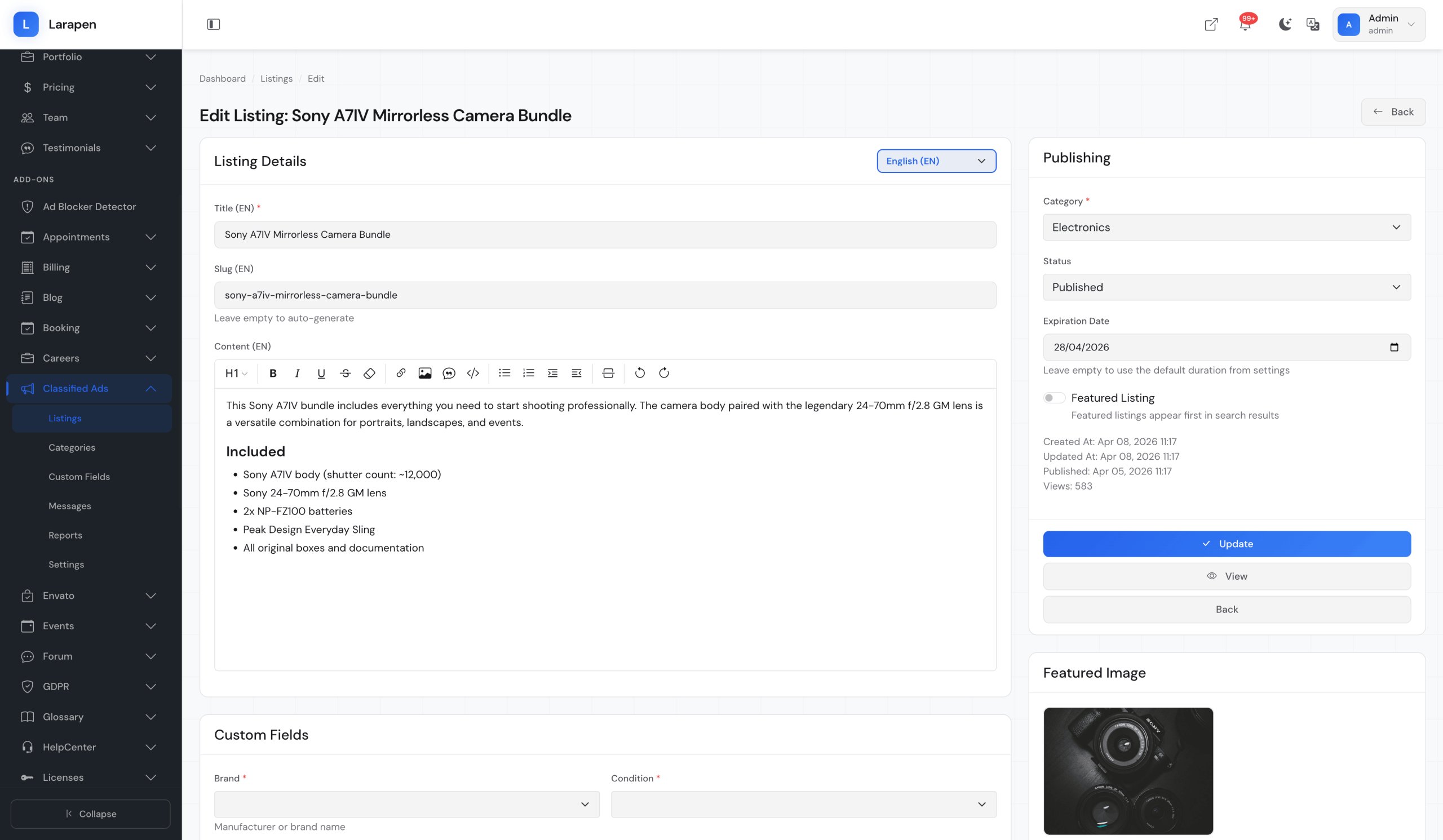Click the insert link icon
This screenshot has width=1443, height=840.
click(x=401, y=373)
